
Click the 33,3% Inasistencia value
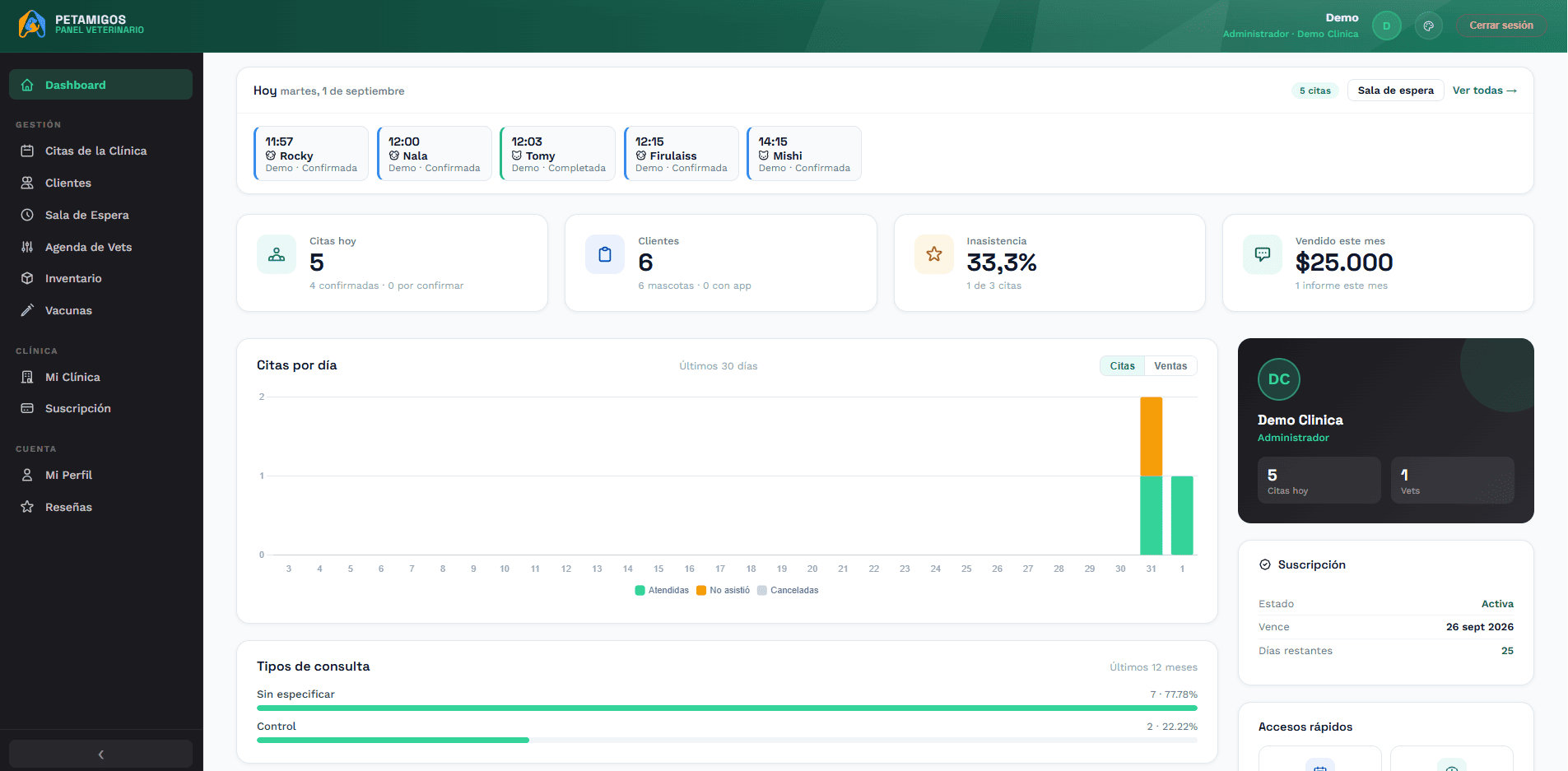[x=1002, y=262]
